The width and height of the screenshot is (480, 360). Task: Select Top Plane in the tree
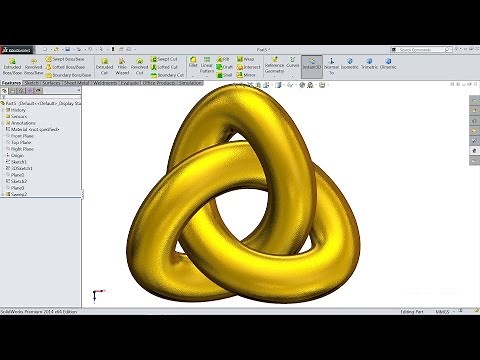point(20,142)
